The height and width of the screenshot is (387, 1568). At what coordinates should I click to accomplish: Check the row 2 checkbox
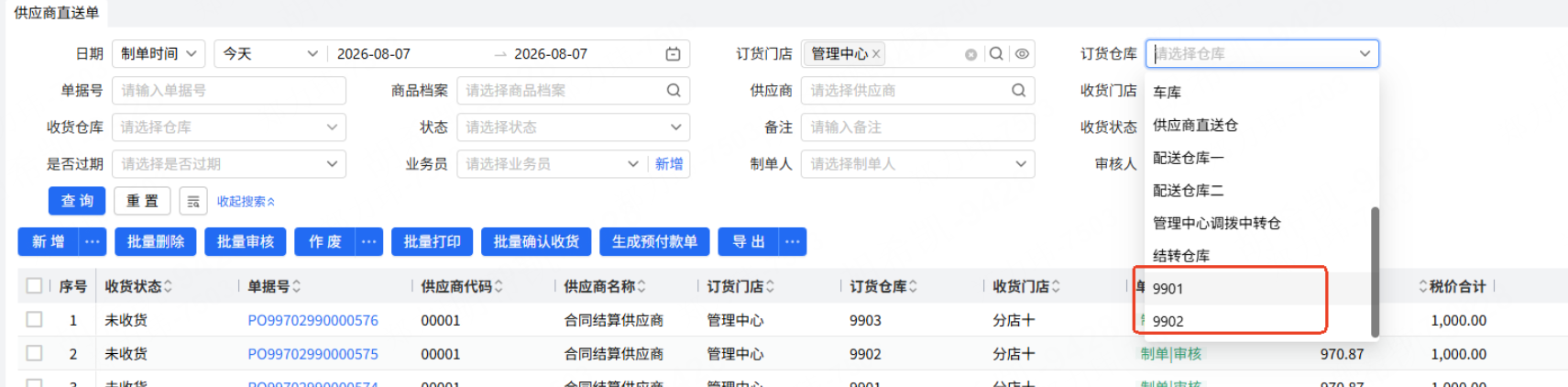pos(34,353)
